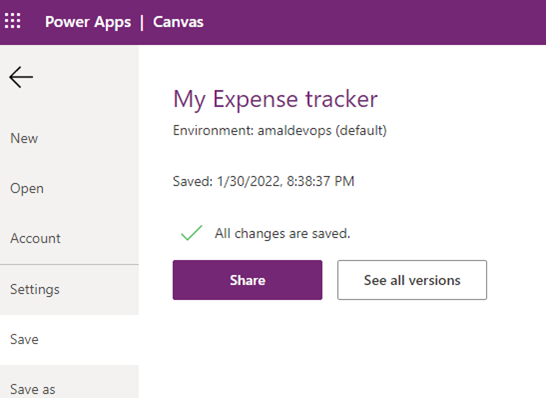Click the Environment amaldevops text

[x=280, y=131]
